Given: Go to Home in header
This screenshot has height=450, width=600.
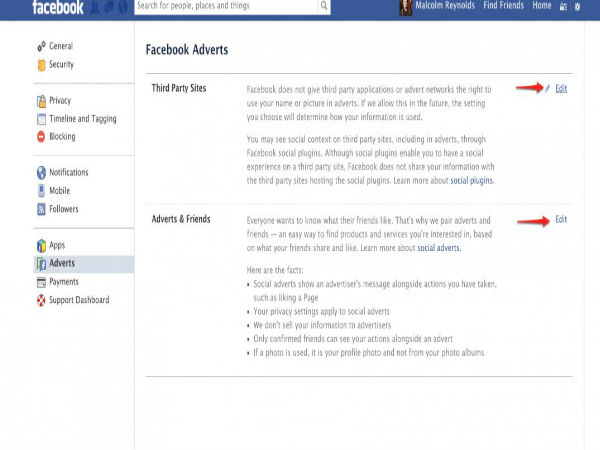Looking at the screenshot, I should click(x=542, y=5).
